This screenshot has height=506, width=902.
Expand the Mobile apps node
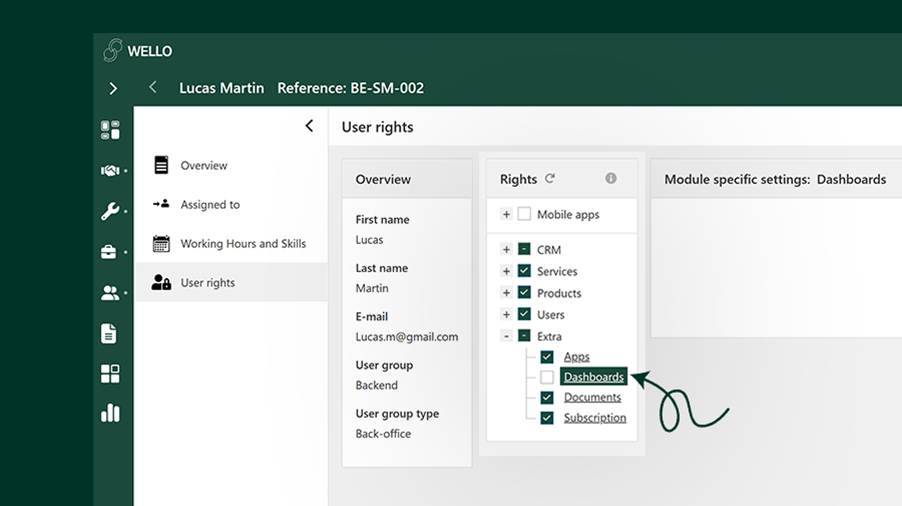coord(506,214)
